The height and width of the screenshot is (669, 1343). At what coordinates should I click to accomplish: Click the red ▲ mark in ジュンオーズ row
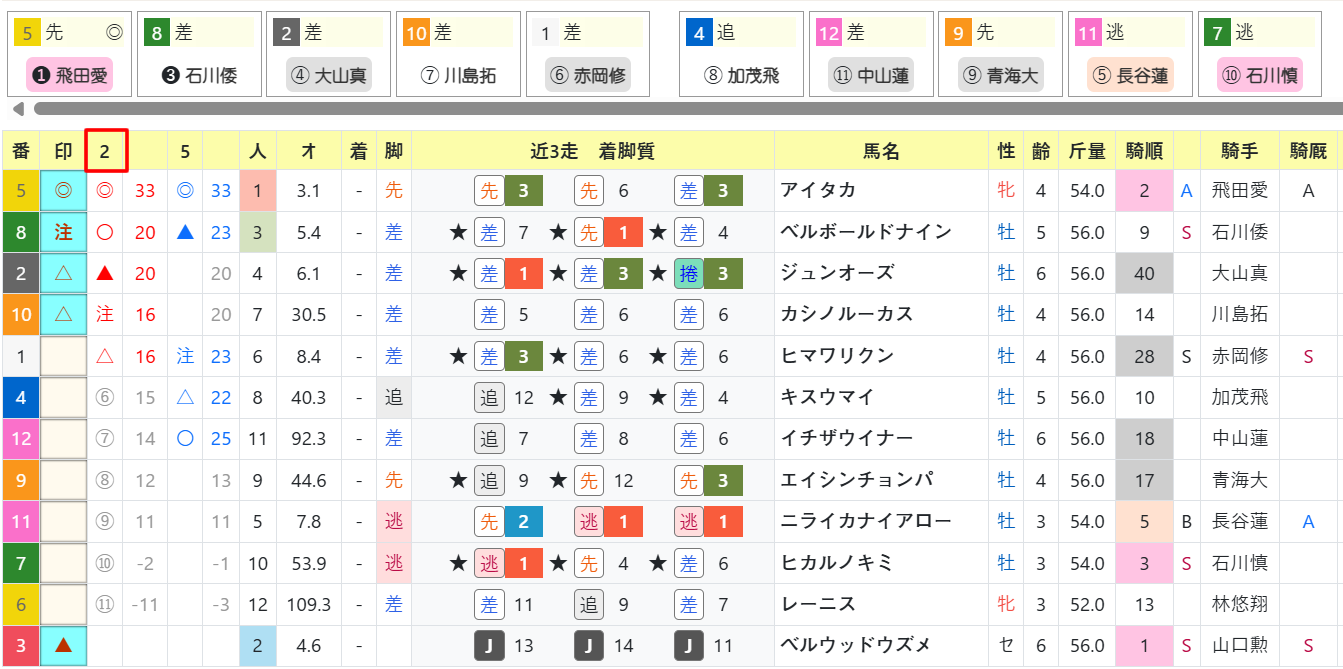click(x=104, y=273)
